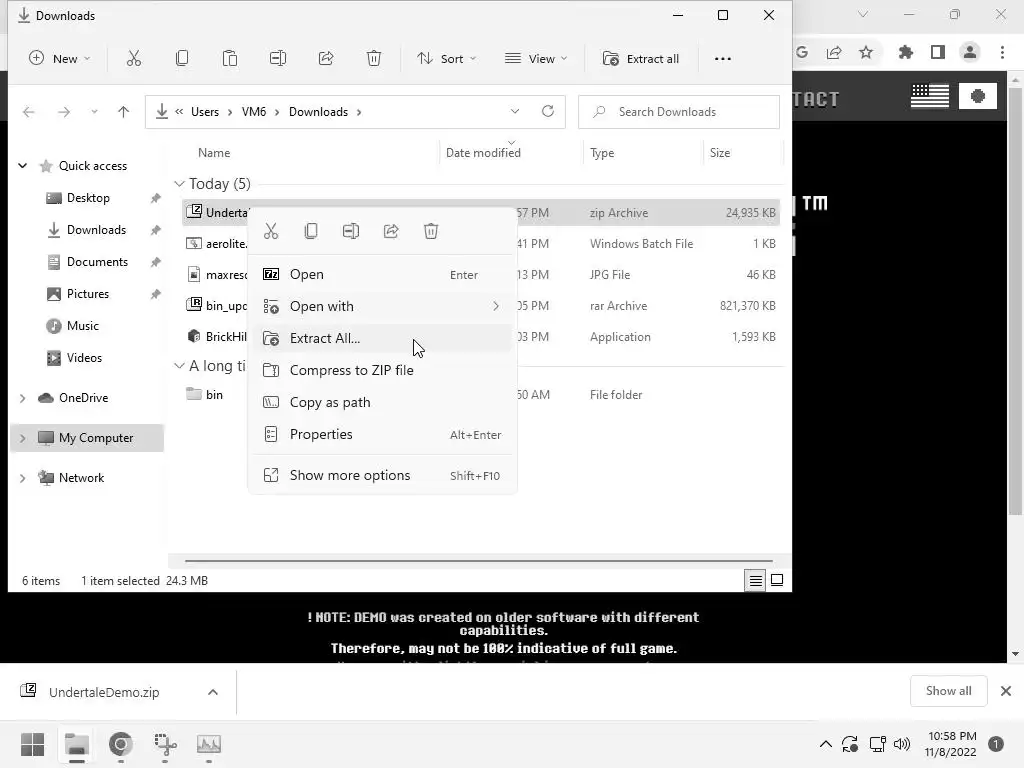Viewport: 1024px width, 768px height.
Task: Open the View dropdown
Action: pos(536,59)
